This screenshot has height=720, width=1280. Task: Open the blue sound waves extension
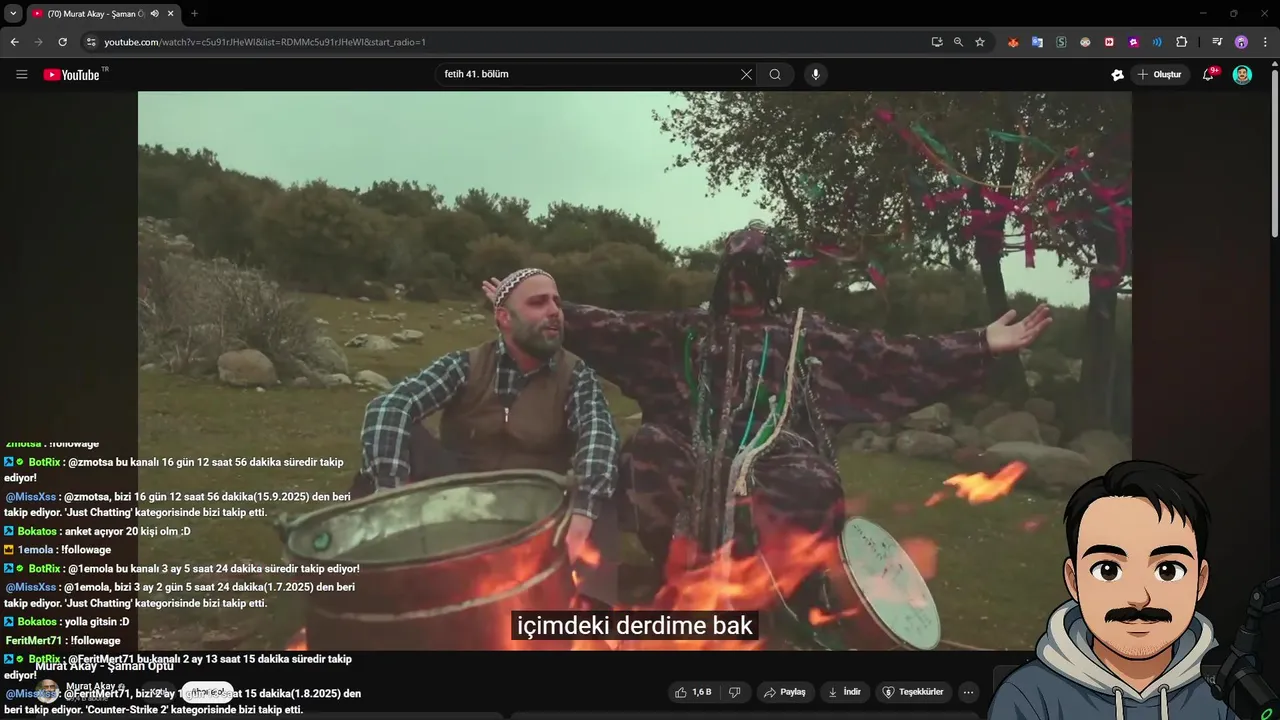coord(1157,42)
